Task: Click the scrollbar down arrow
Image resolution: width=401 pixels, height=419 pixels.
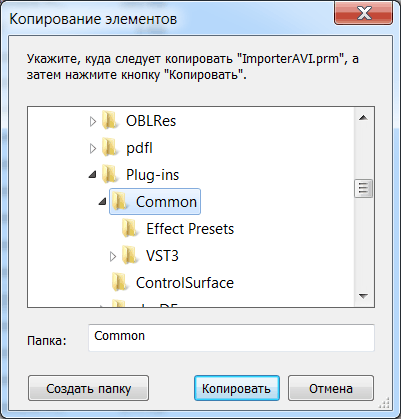Action: click(363, 296)
